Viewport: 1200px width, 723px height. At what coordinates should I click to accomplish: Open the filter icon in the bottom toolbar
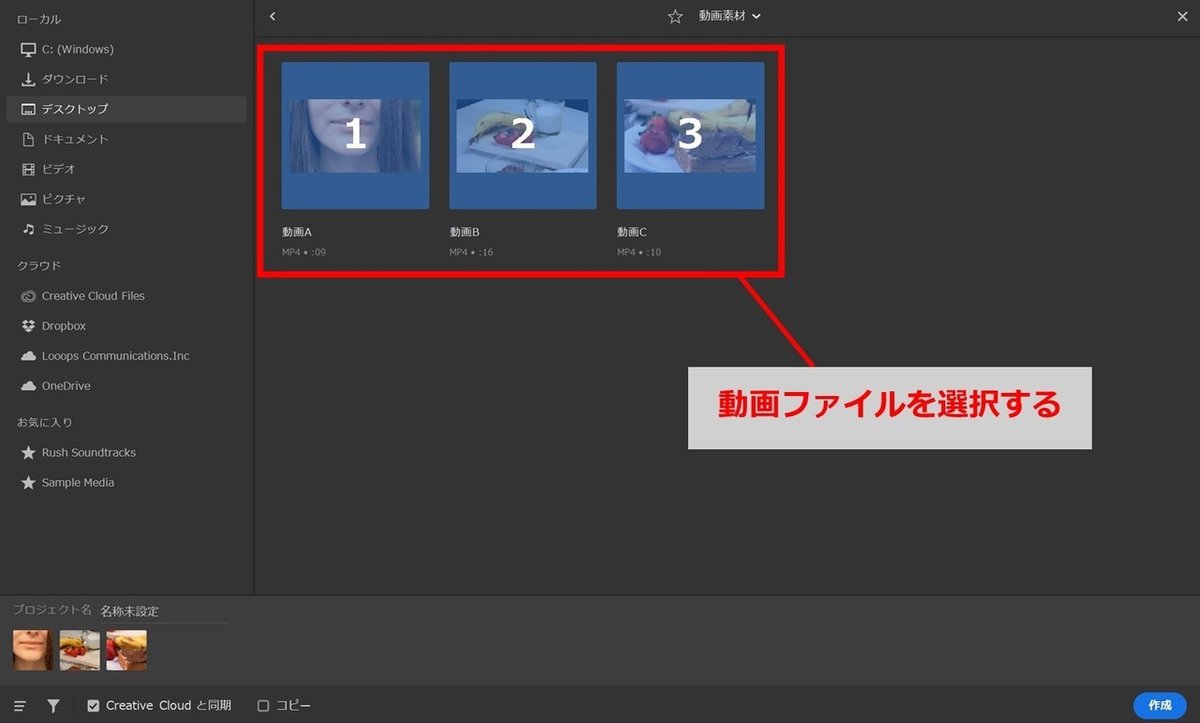pos(53,705)
